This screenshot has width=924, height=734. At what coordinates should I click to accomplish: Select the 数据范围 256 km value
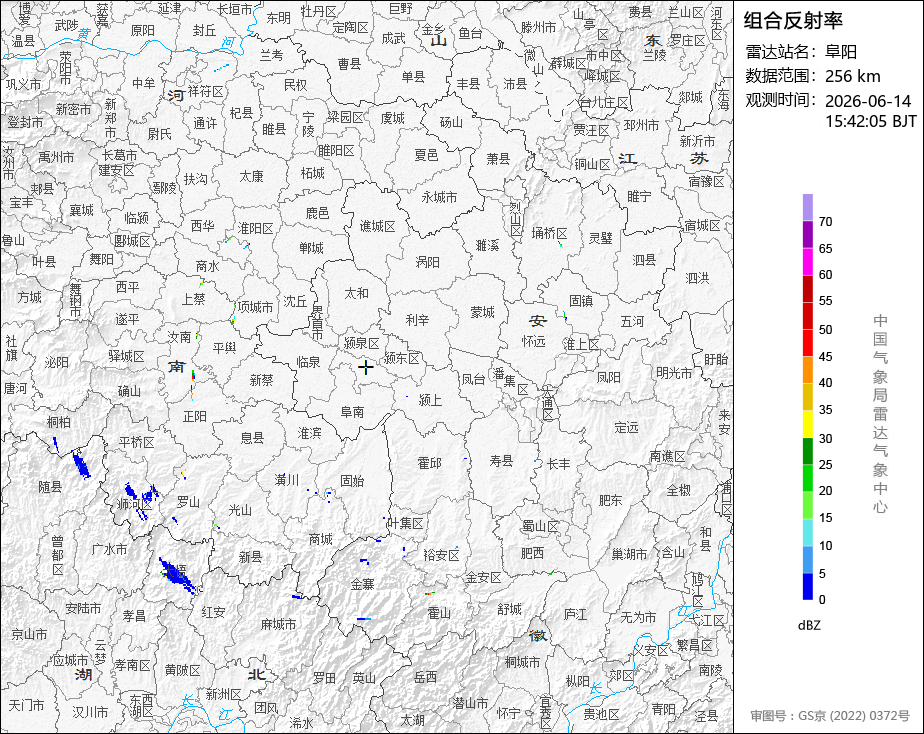(x=852, y=76)
